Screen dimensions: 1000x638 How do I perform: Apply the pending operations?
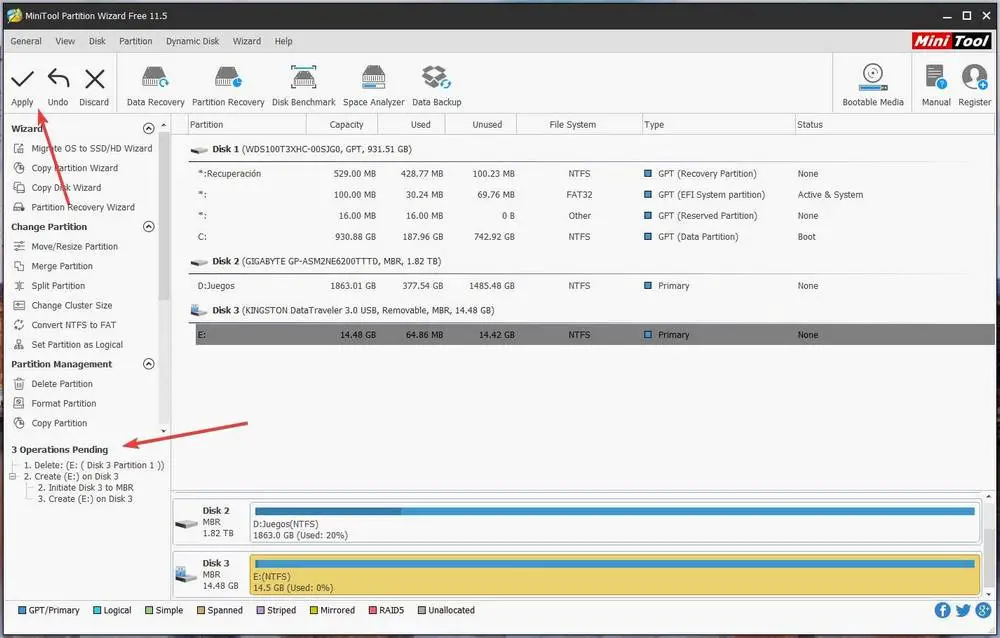coord(22,87)
